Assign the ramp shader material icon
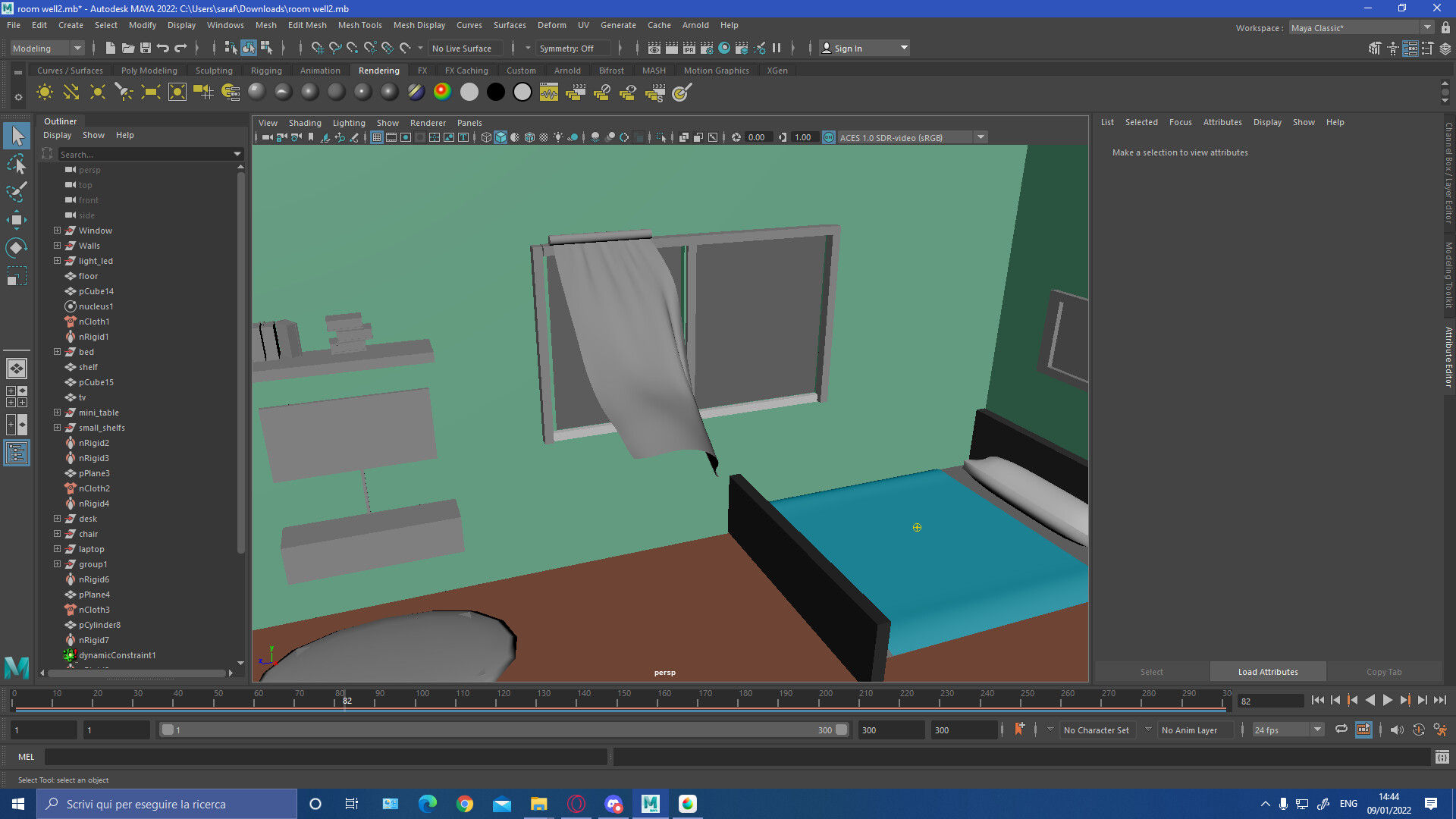This screenshot has width=1456, height=819. (x=442, y=92)
